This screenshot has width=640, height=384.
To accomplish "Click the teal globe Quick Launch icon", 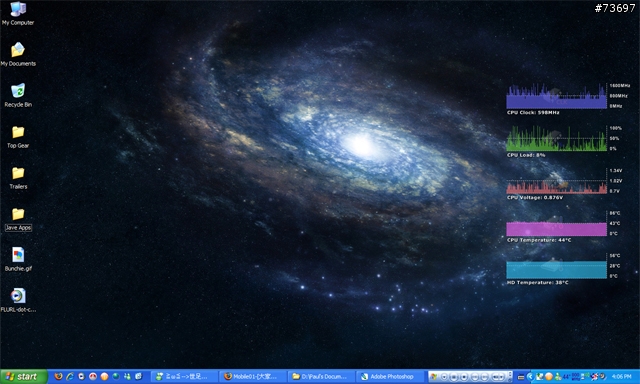I will (x=116, y=376).
